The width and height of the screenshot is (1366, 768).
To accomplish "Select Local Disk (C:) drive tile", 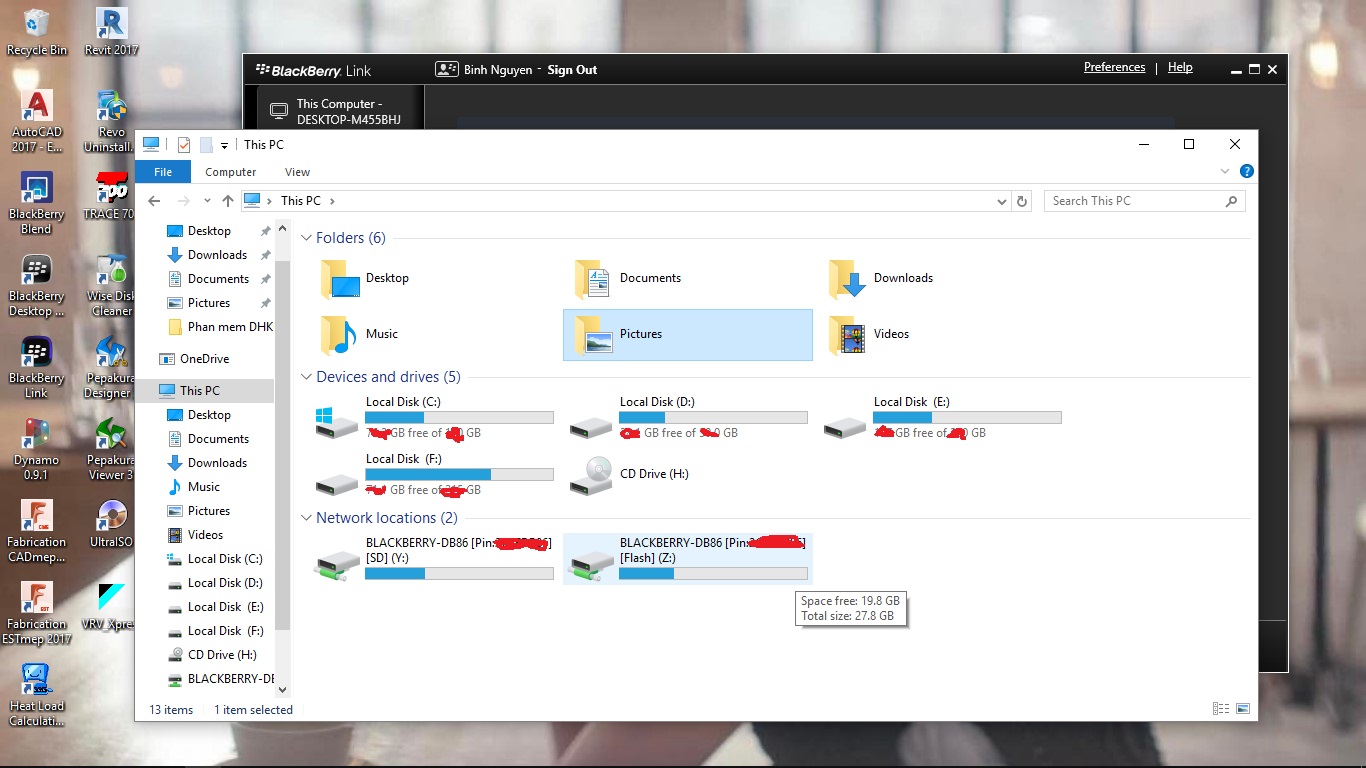I will [x=435, y=417].
